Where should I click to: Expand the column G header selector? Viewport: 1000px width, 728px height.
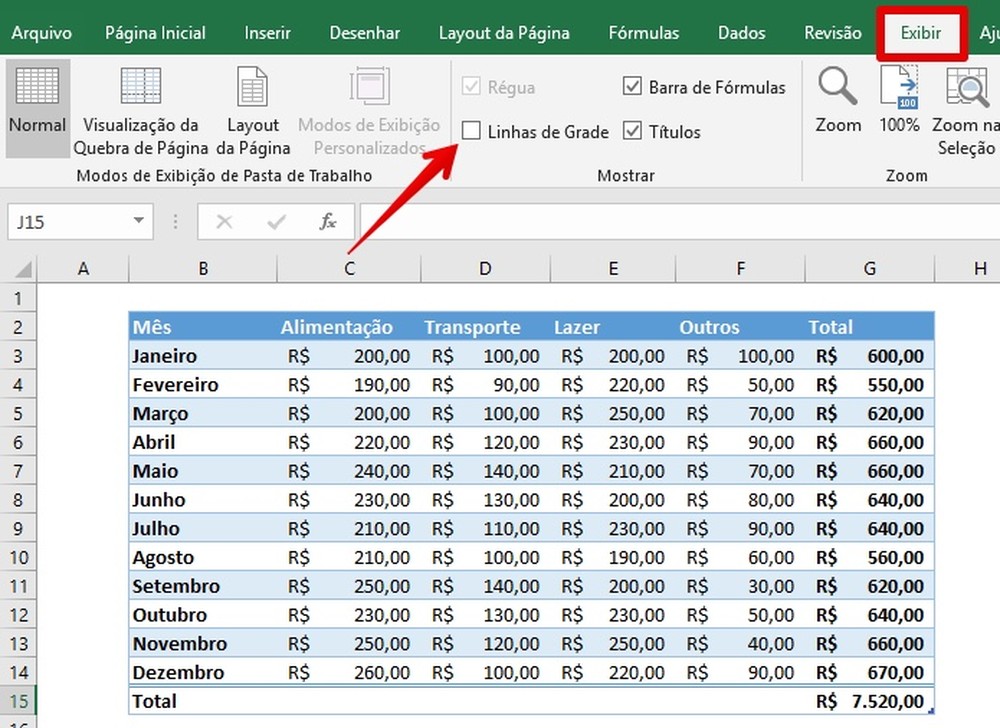tap(869, 268)
